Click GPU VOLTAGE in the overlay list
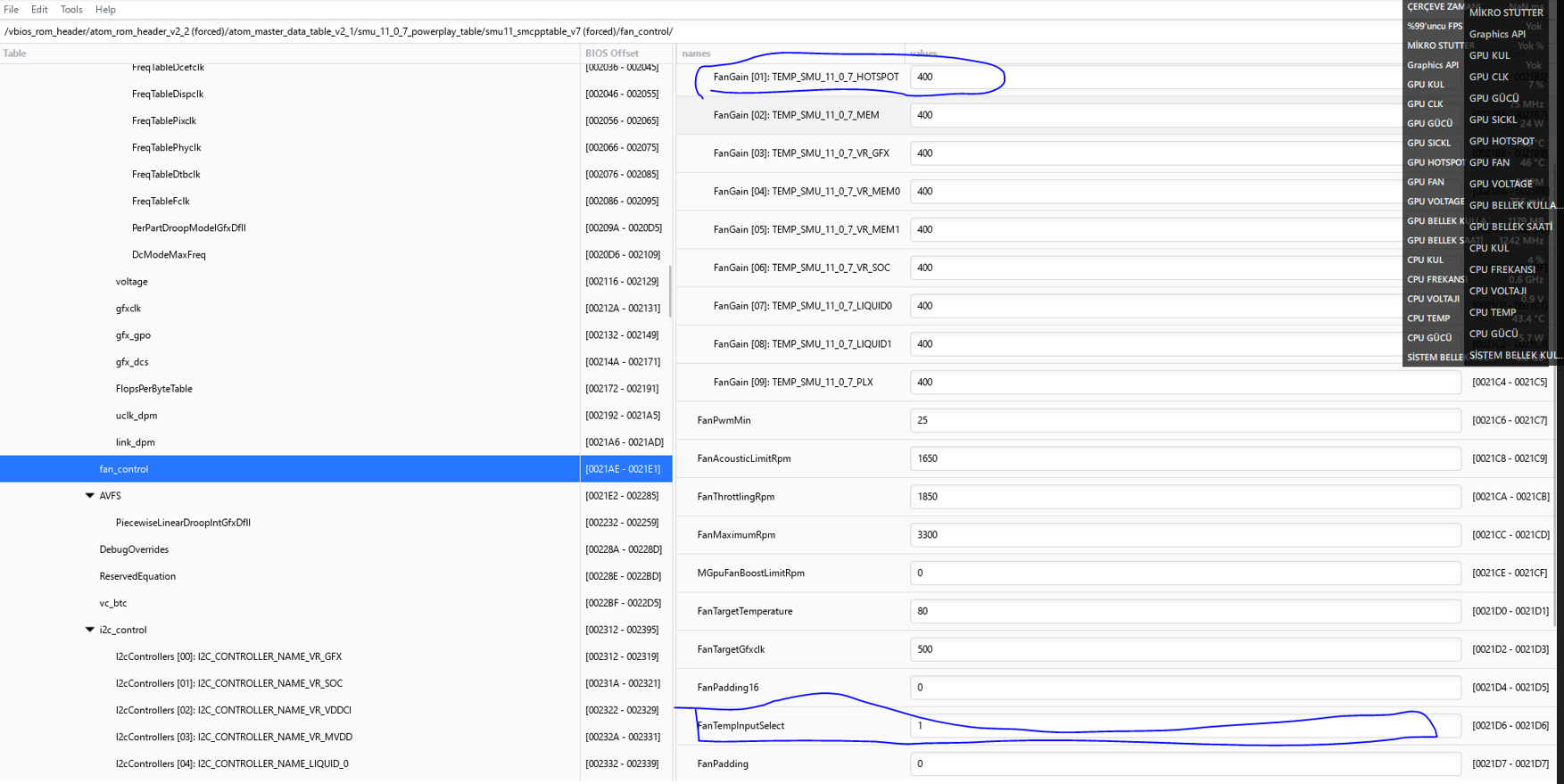 click(1501, 184)
